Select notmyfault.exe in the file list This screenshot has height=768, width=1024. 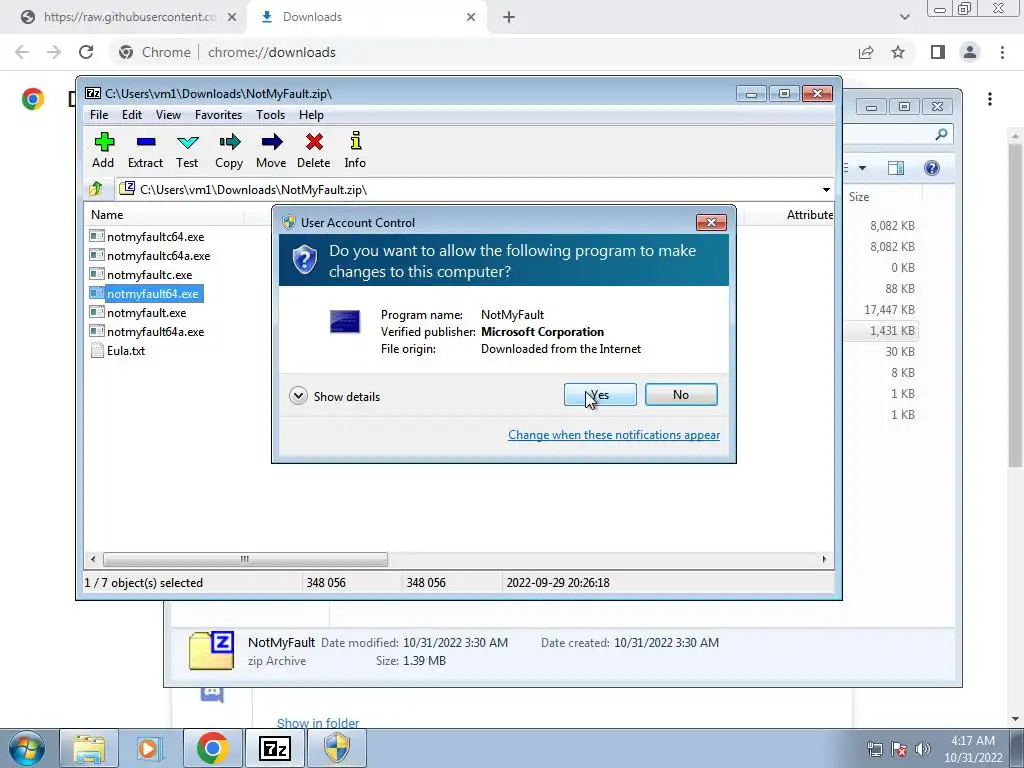138,312
